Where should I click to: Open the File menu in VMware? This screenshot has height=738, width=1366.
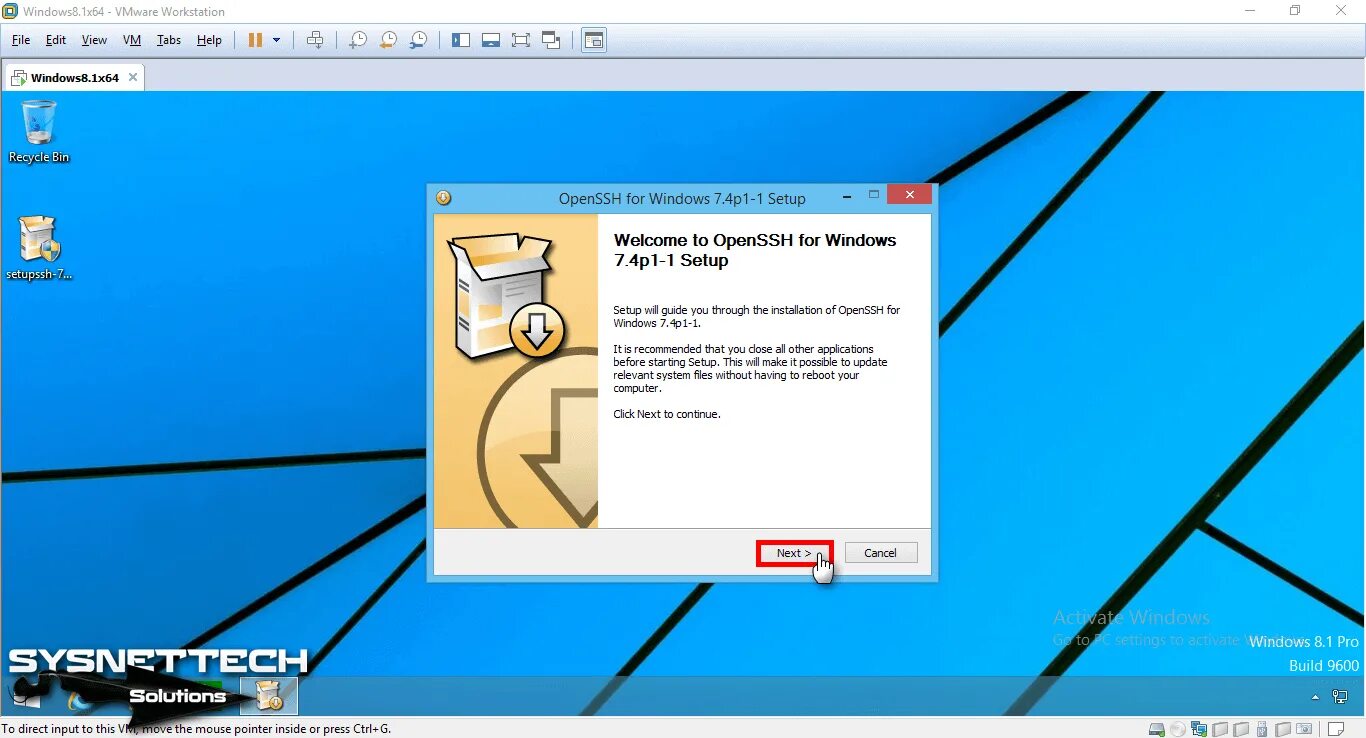pos(21,40)
